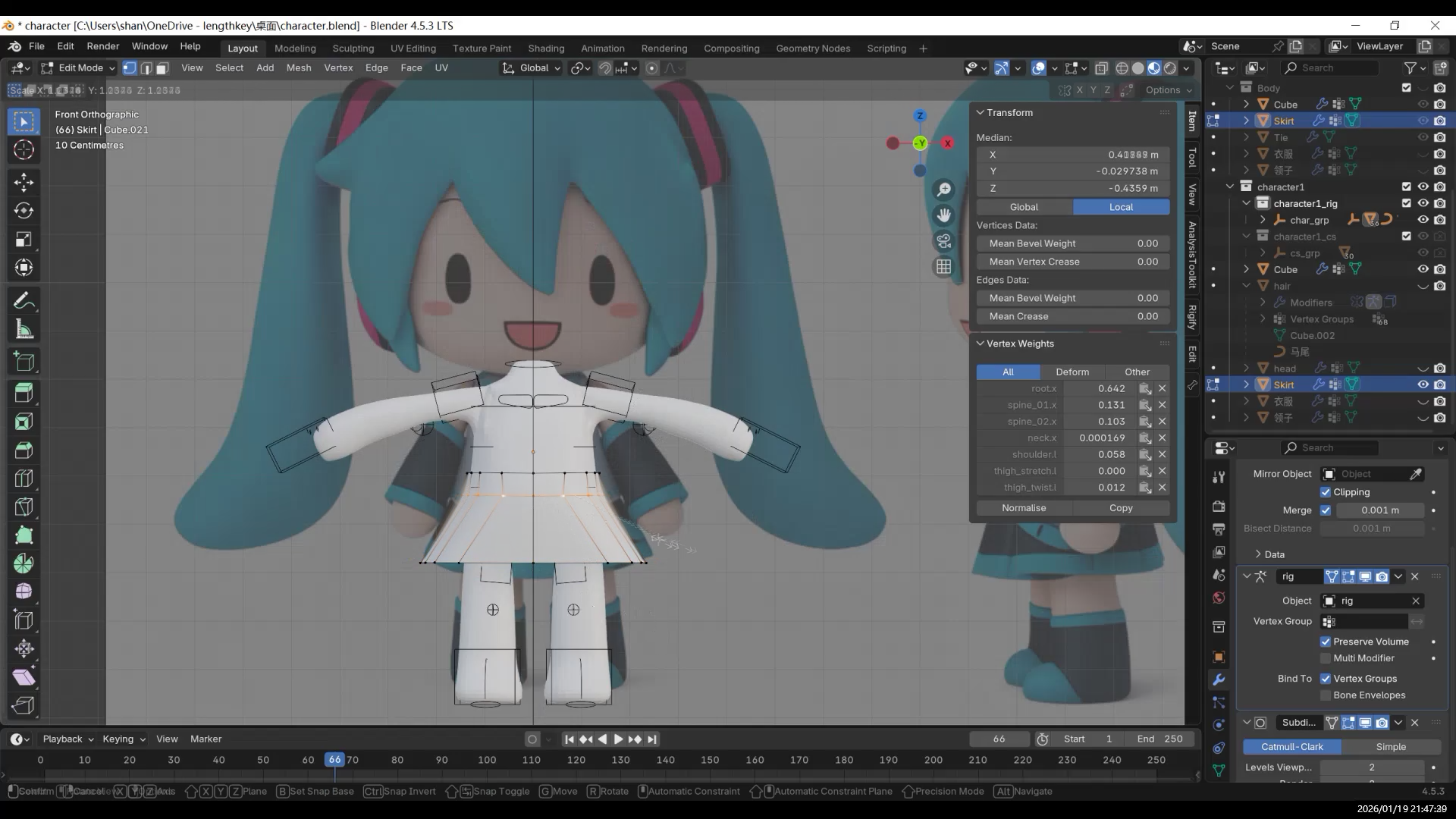Select the Move tool in toolbar
Viewport: 1456px width, 819px height.
click(24, 182)
